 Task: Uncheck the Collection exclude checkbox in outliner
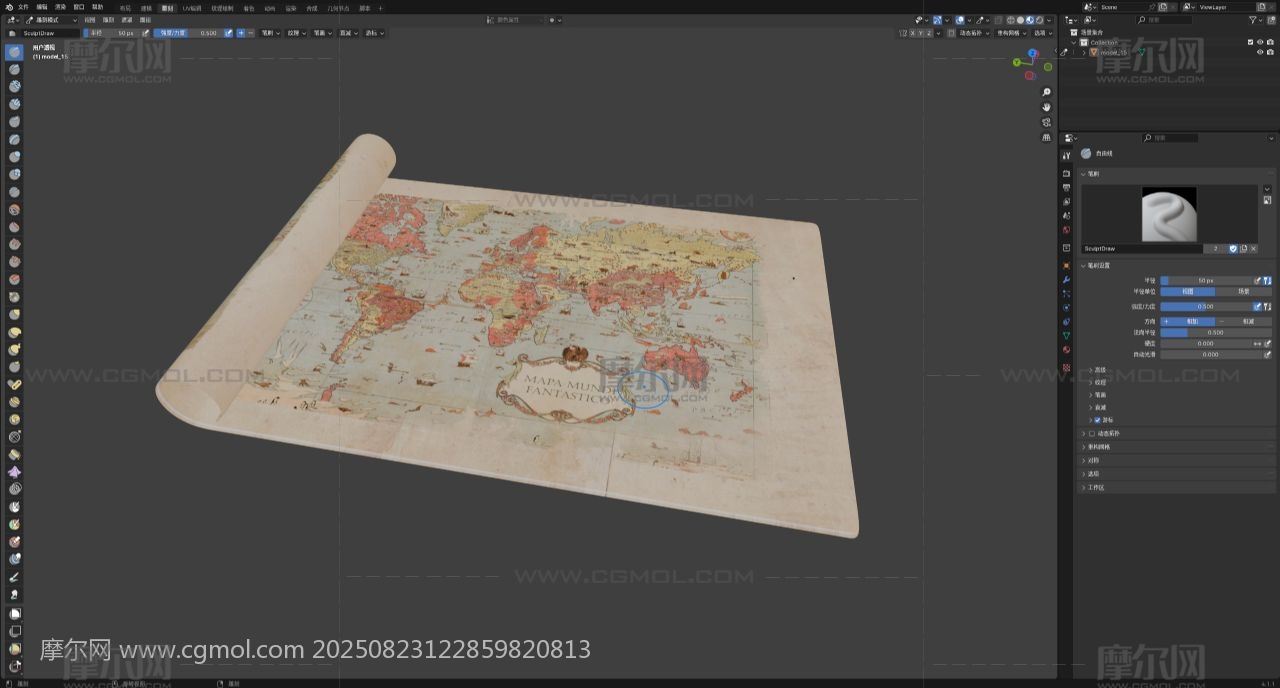tap(1250, 42)
